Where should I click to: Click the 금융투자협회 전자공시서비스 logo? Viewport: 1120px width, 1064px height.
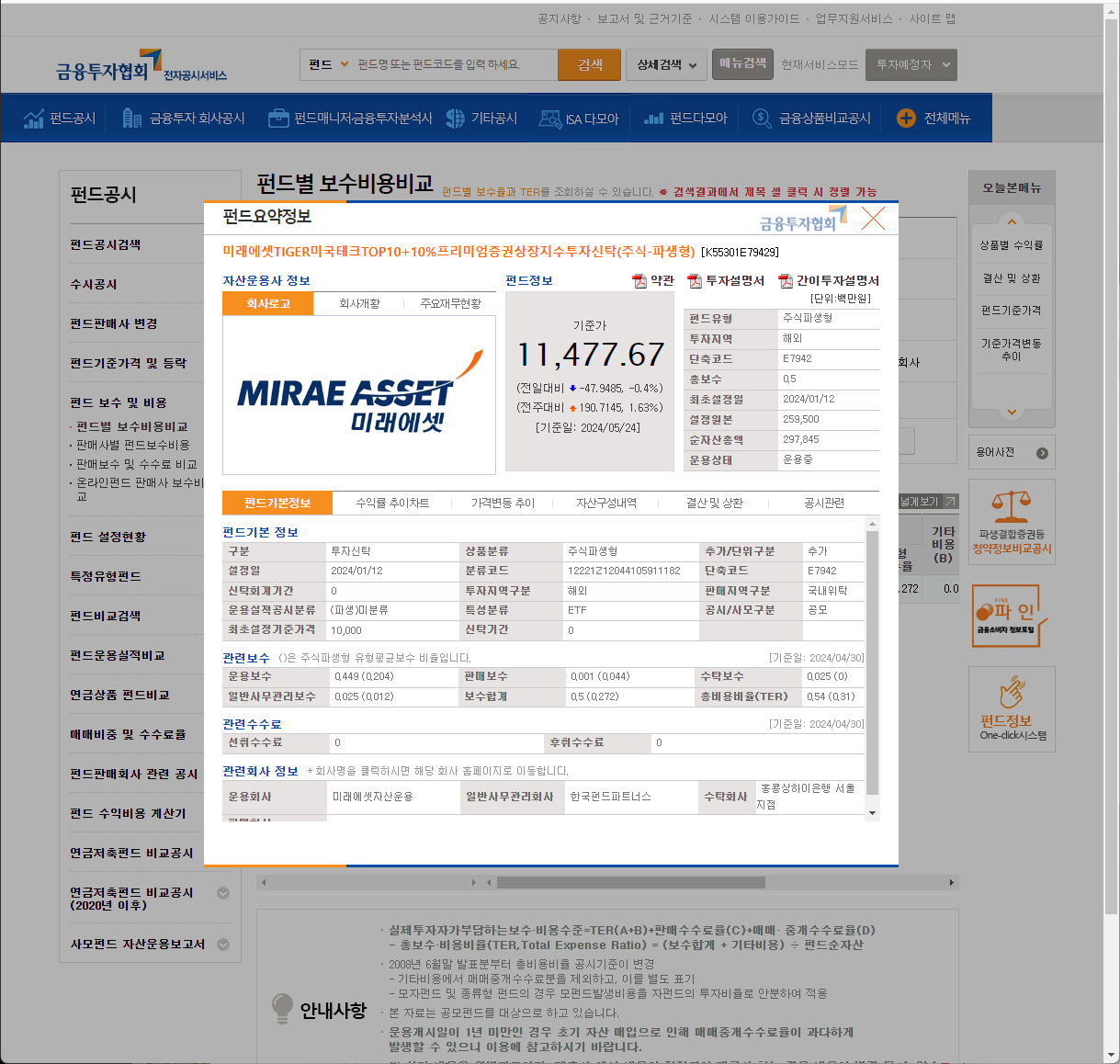(x=141, y=66)
